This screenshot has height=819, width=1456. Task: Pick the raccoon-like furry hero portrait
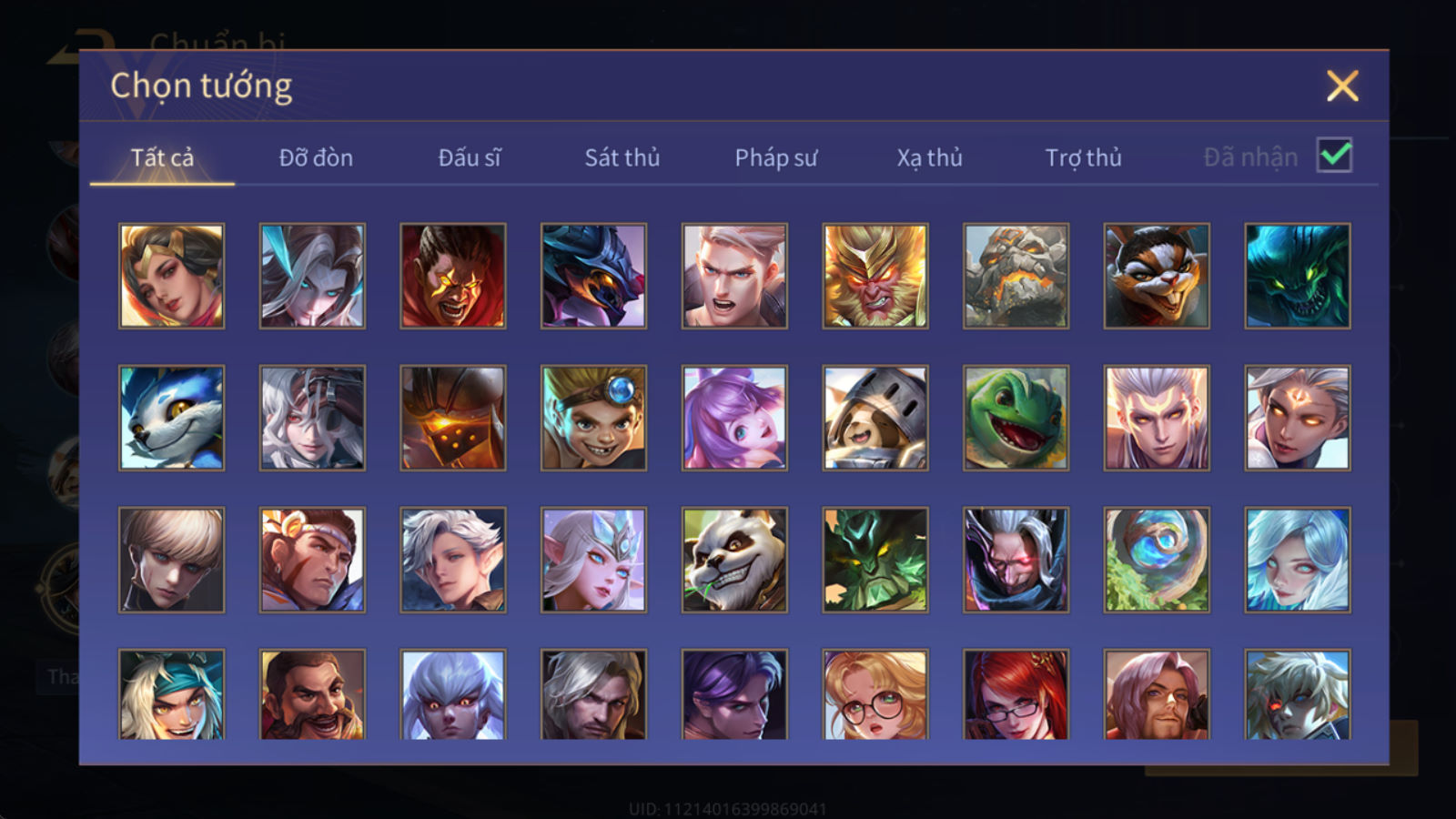pyautogui.click(x=1157, y=276)
